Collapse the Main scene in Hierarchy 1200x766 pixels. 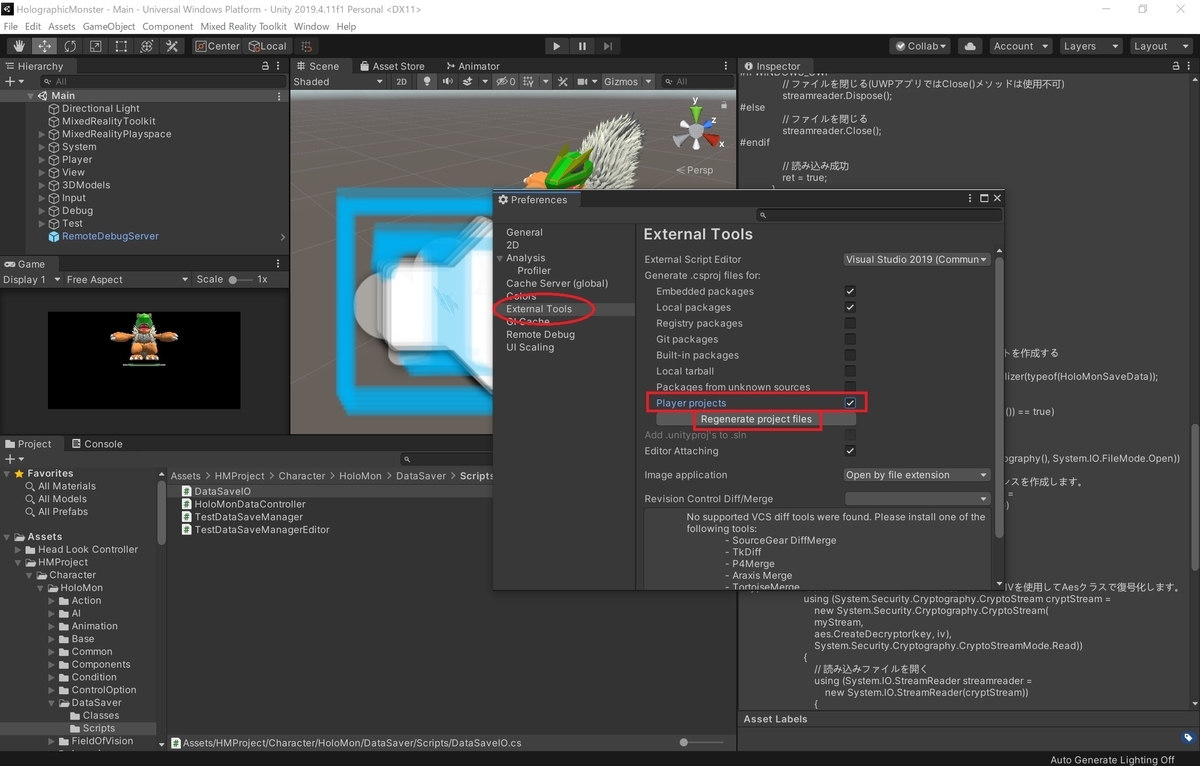[x=32, y=96]
